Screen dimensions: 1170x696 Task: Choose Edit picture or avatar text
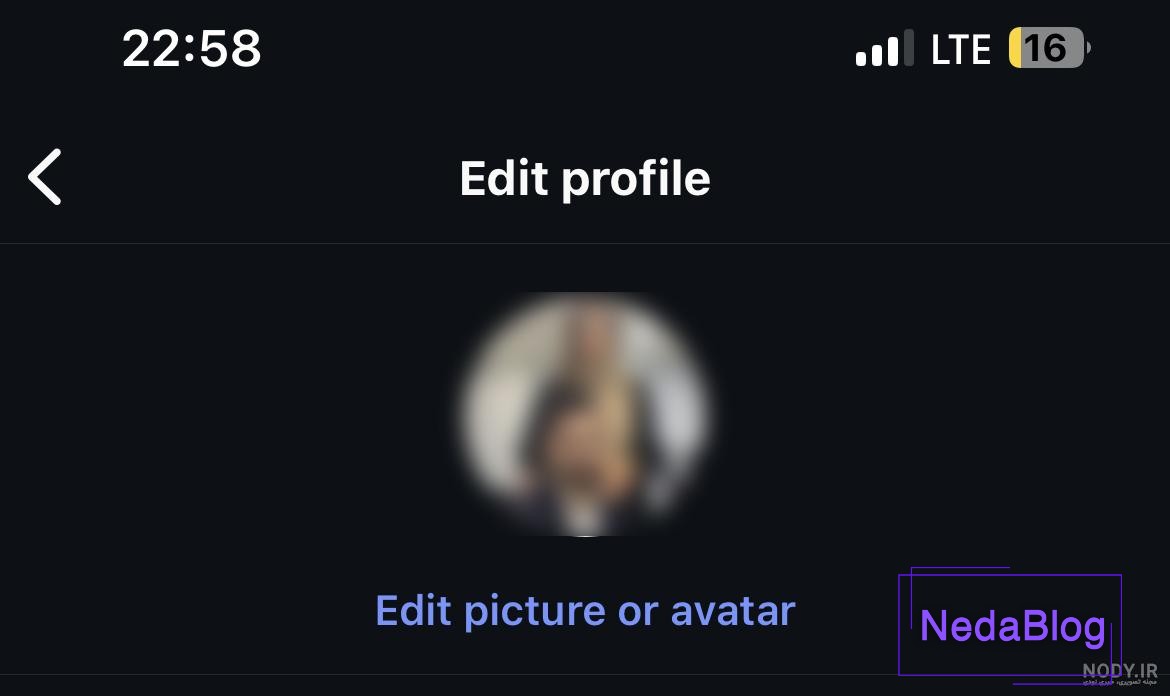pyautogui.click(x=585, y=612)
